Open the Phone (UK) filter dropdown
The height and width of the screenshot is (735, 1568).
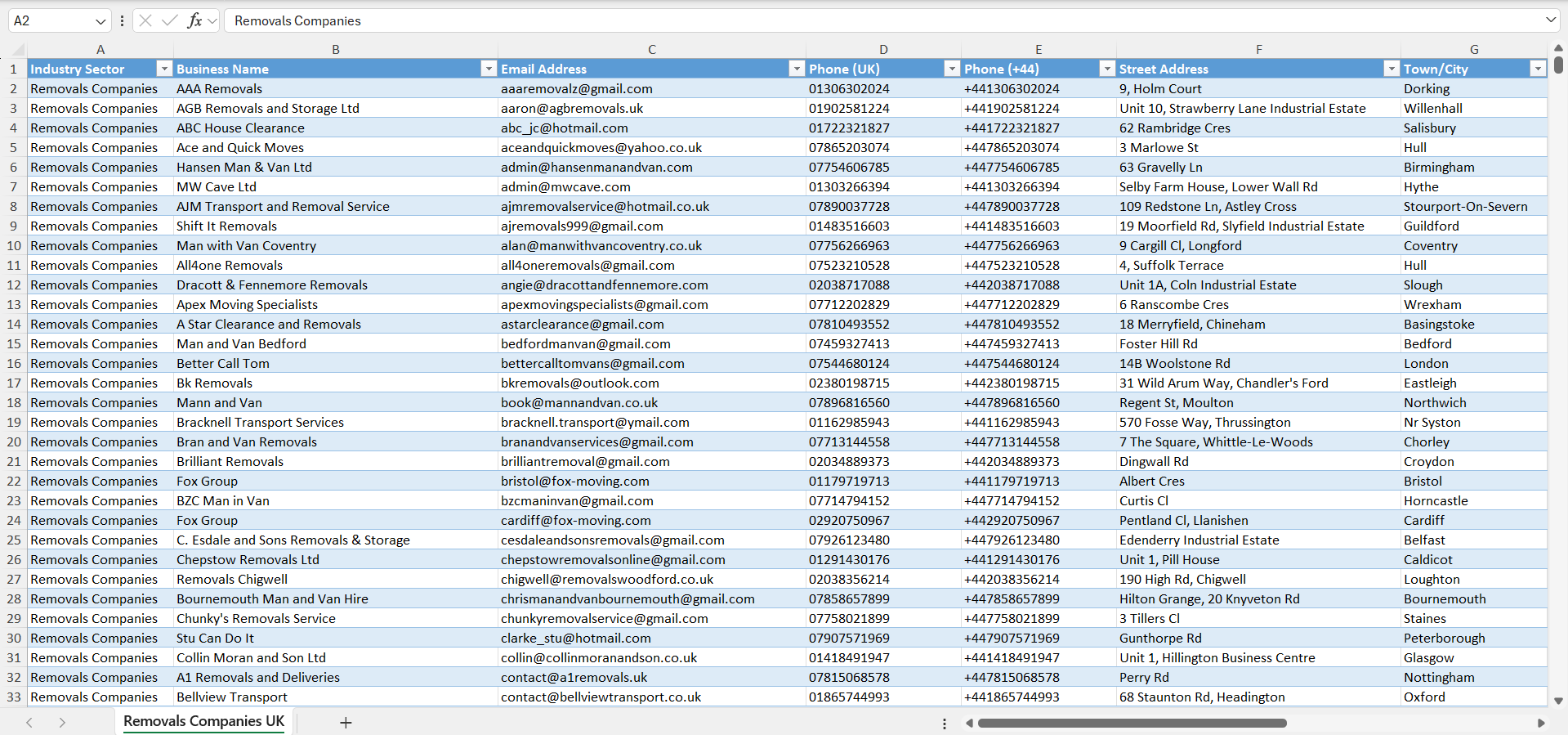tap(952, 69)
